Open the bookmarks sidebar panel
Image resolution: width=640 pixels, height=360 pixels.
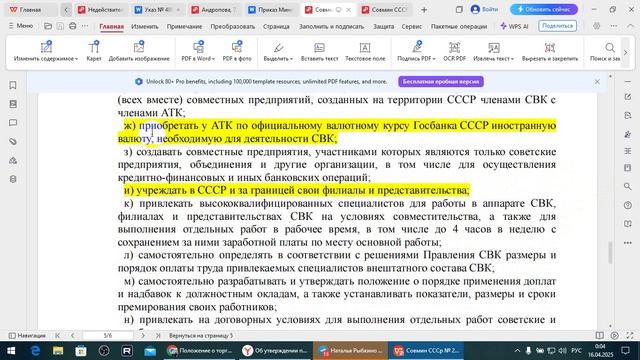click(13, 85)
